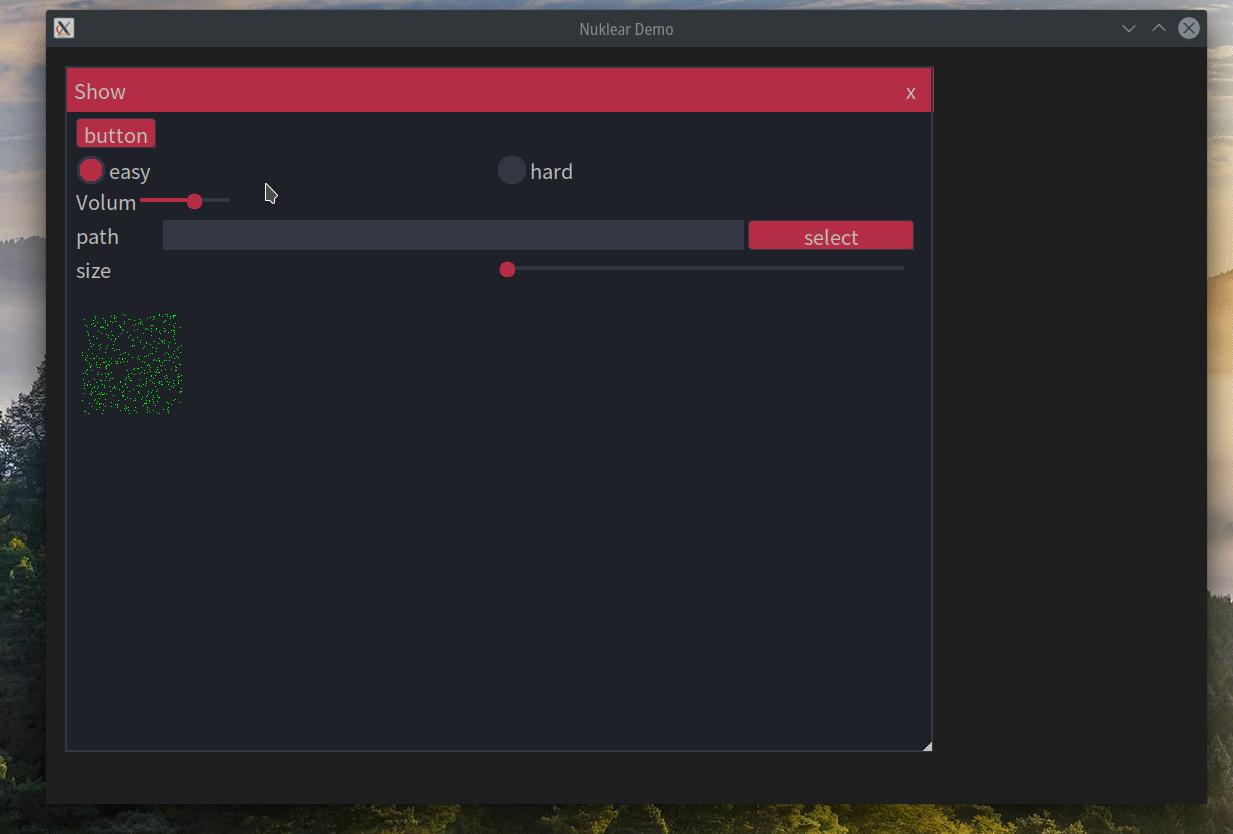1233x834 pixels.
Task: Focus the path input field
Action: pyautogui.click(x=453, y=235)
